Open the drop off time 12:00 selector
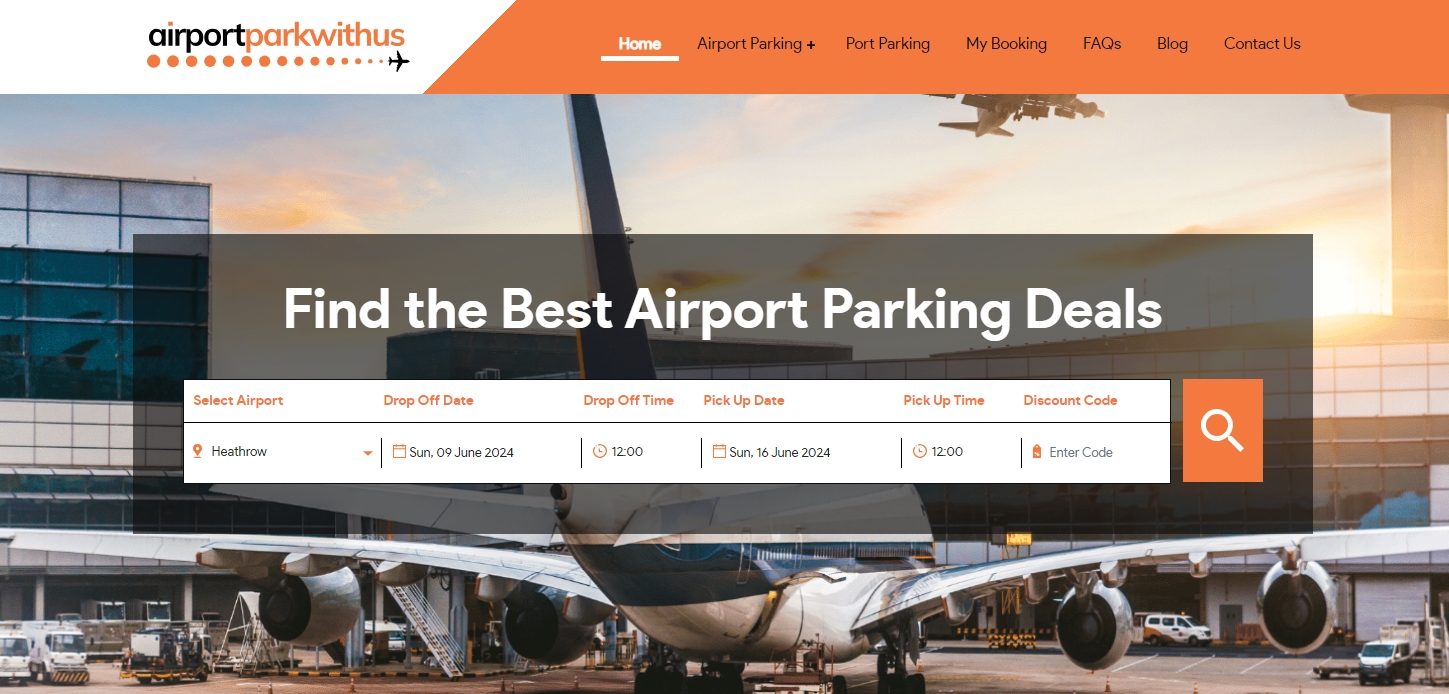Viewport: 1449px width, 694px height. pyautogui.click(x=641, y=452)
